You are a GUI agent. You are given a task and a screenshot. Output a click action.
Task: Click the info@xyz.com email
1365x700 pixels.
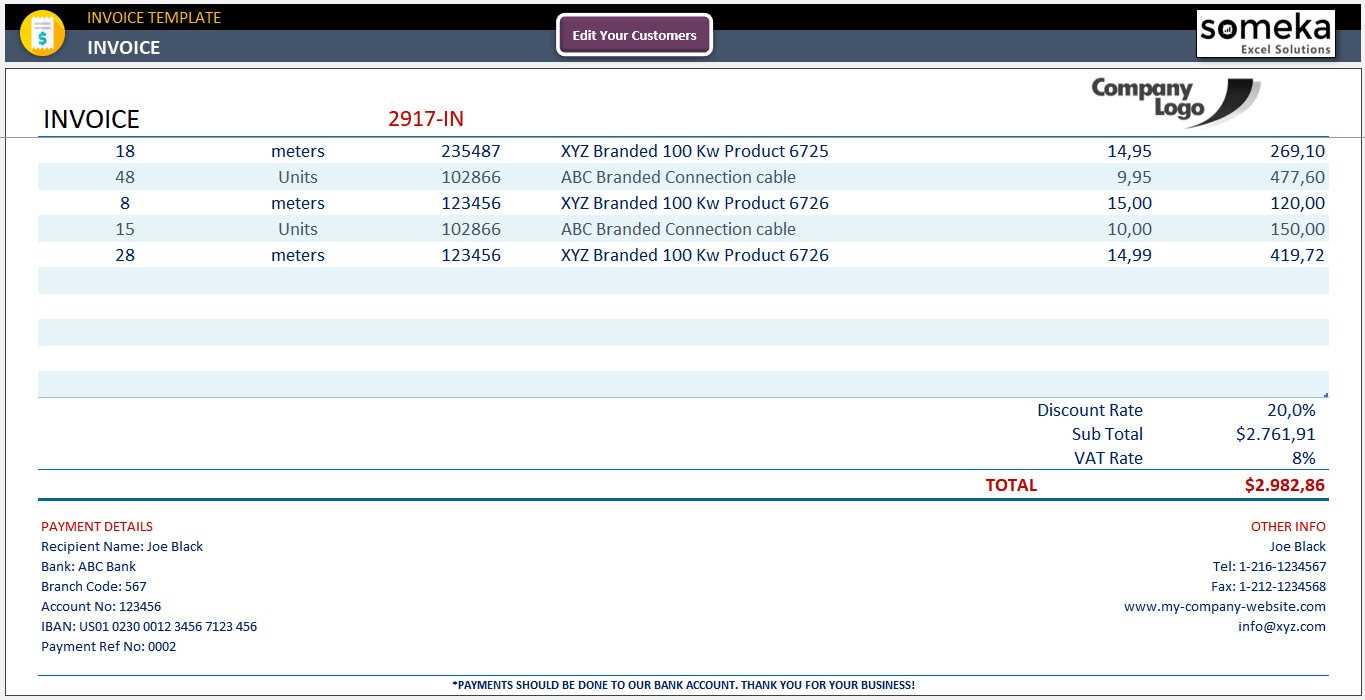pyautogui.click(x=1282, y=626)
